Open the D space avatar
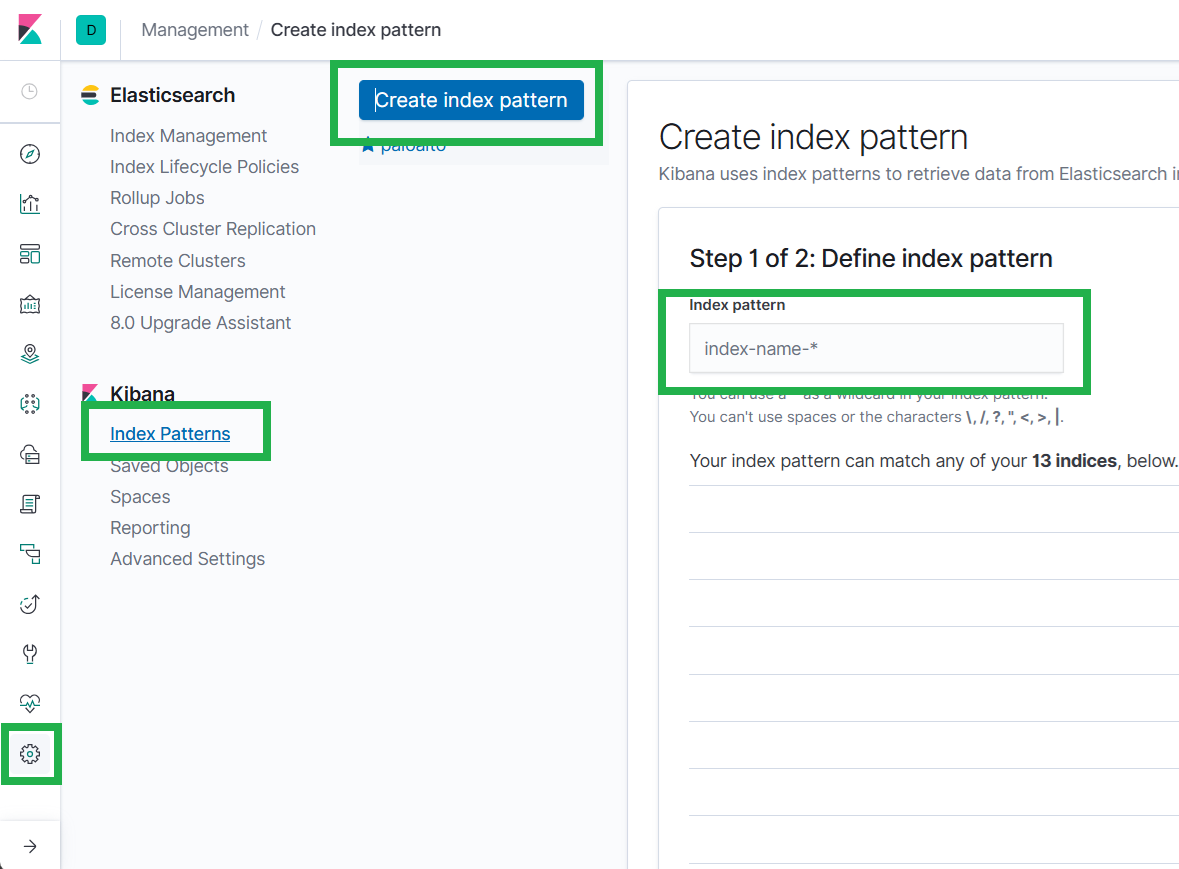1179x869 pixels. click(x=91, y=30)
